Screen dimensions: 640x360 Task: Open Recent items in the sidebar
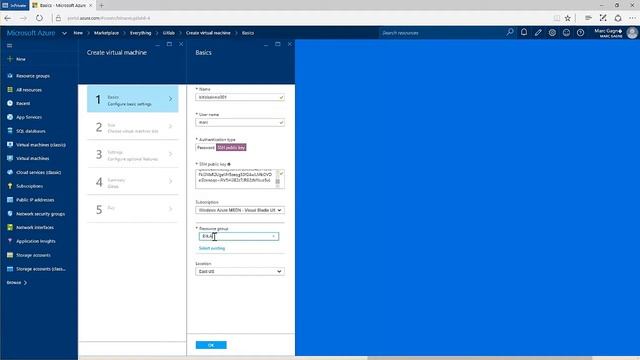[x=23, y=103]
